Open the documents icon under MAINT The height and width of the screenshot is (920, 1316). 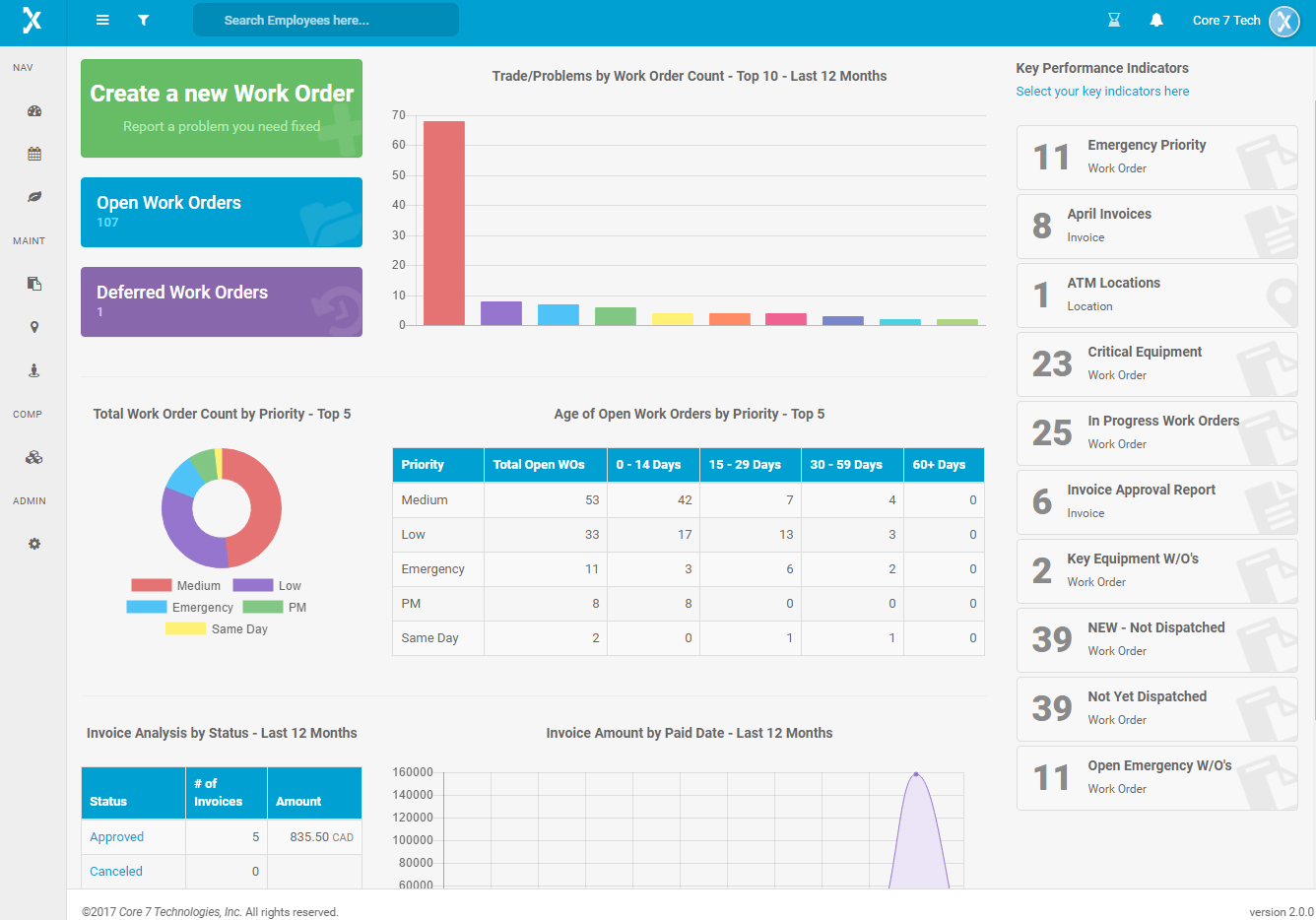34,284
